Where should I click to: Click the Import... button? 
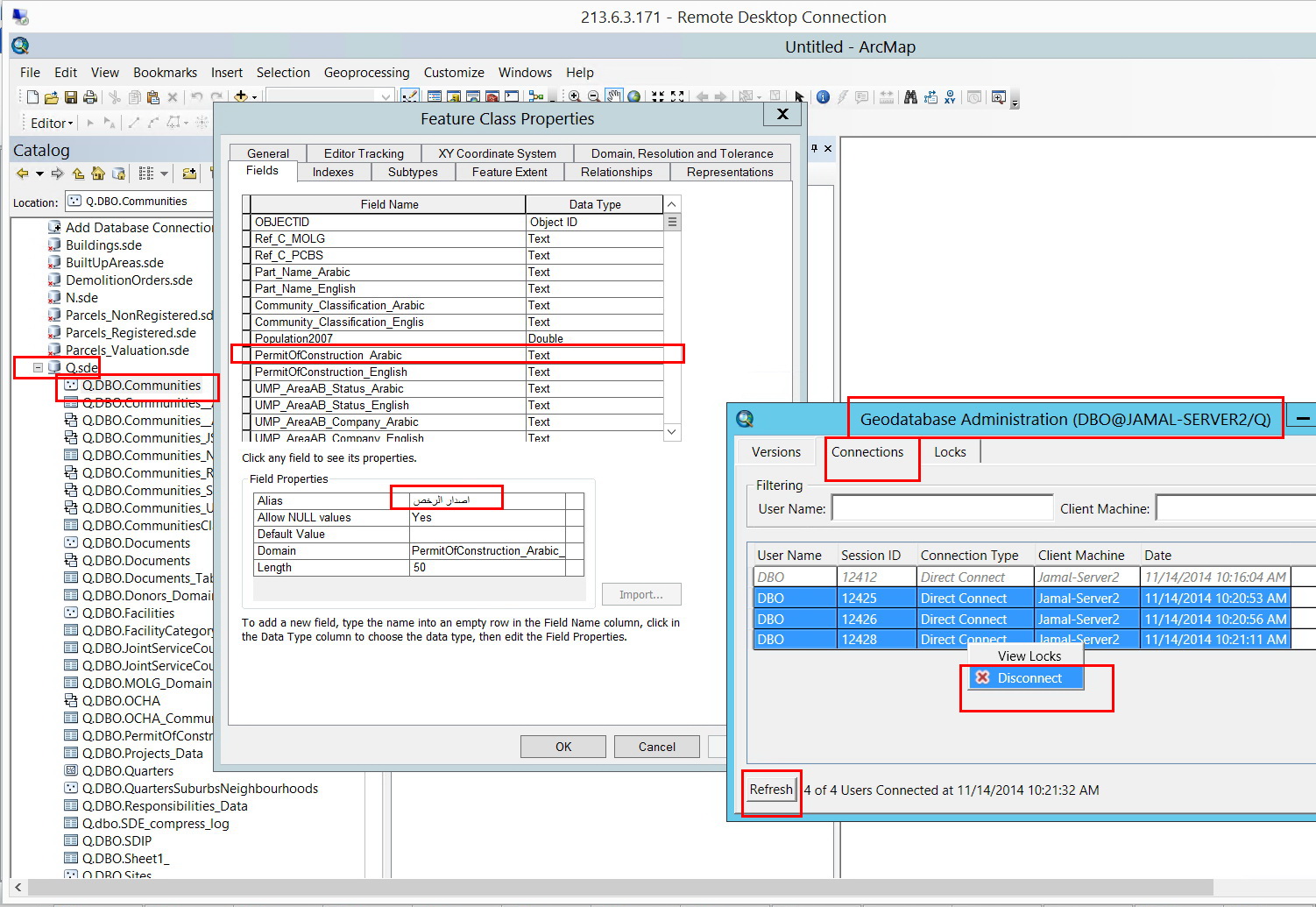tap(641, 595)
